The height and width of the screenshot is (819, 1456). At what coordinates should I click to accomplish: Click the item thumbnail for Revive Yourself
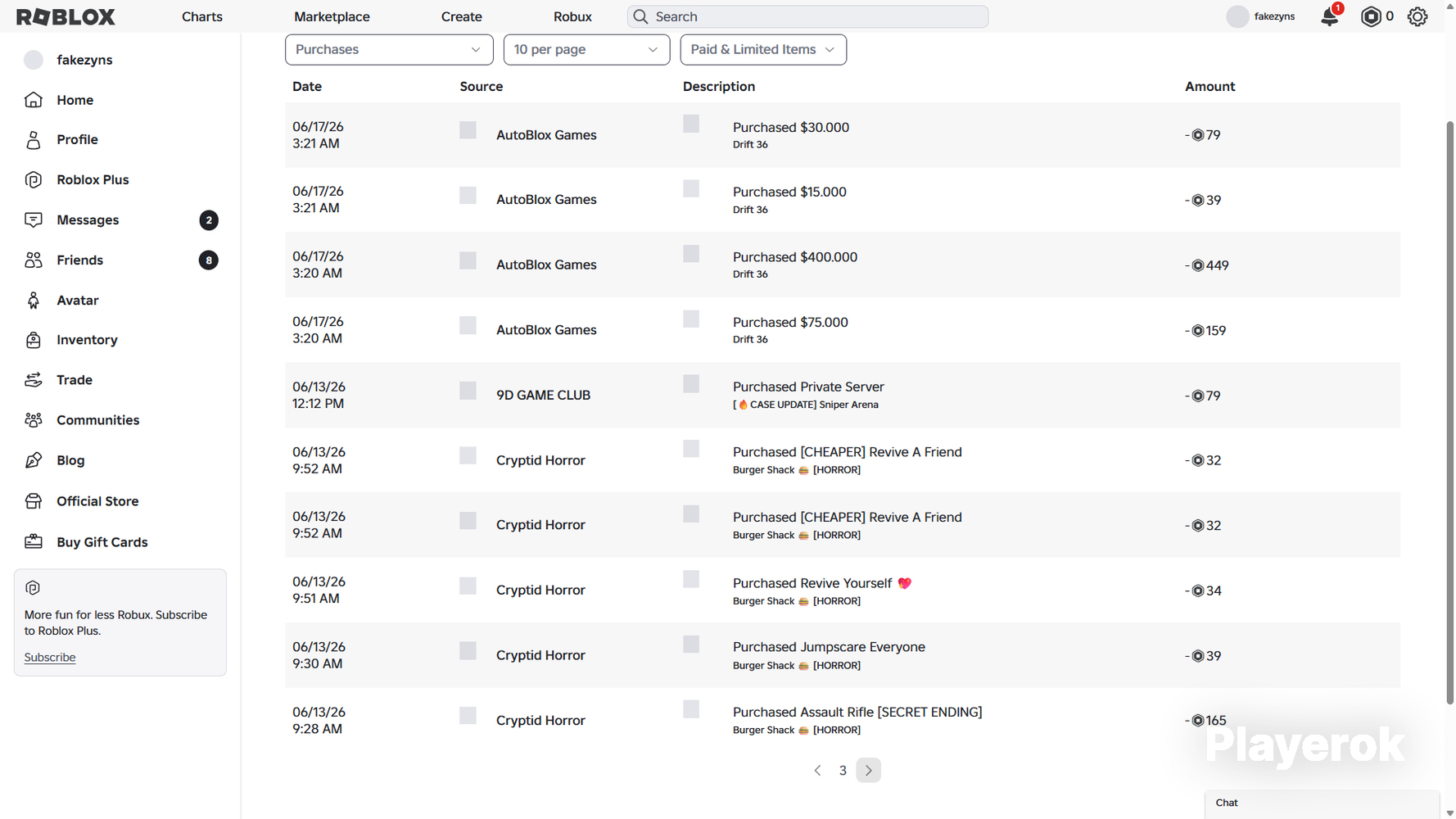tap(691, 579)
